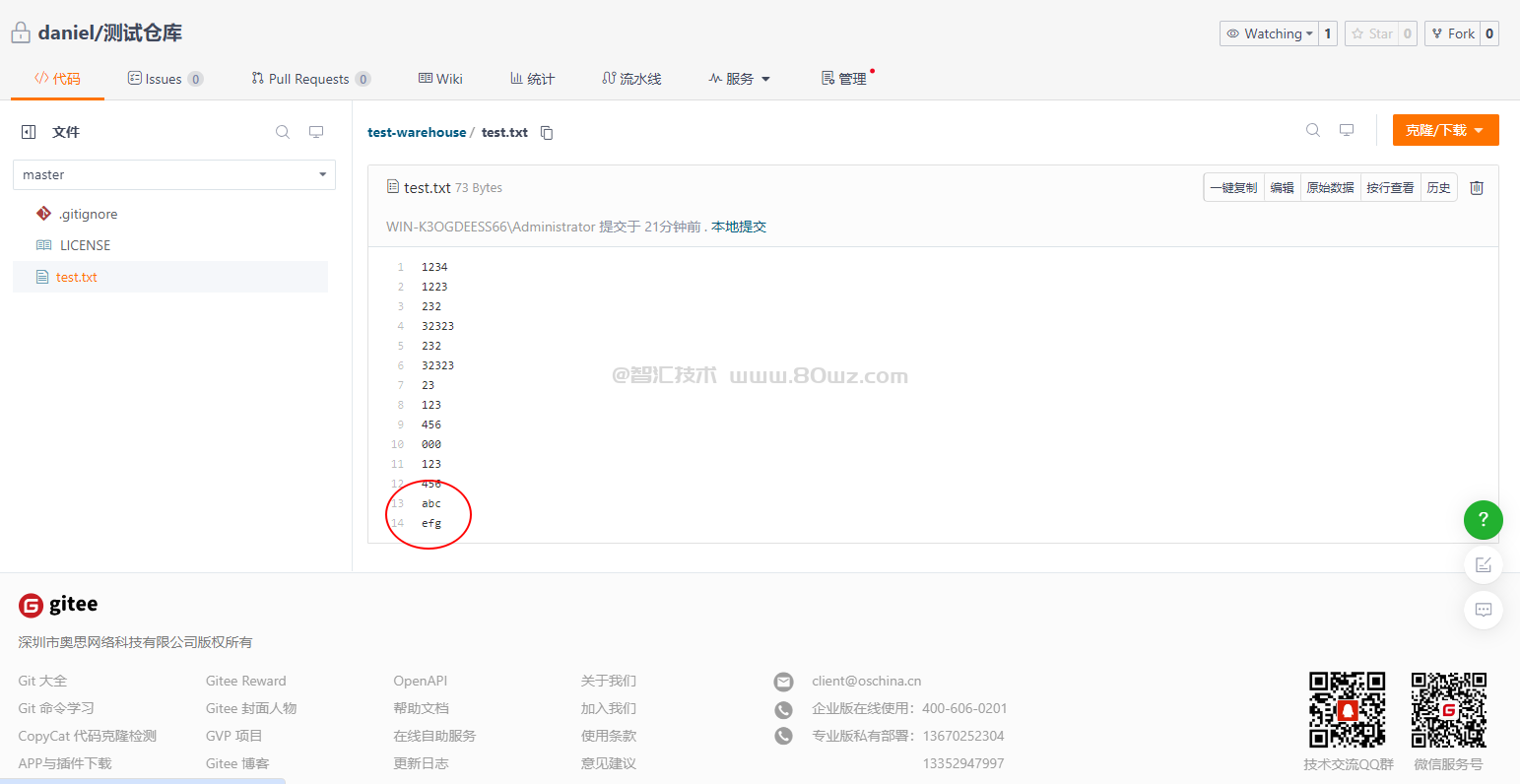
Task: Open search icon beside clone button
Action: pos(1312,130)
